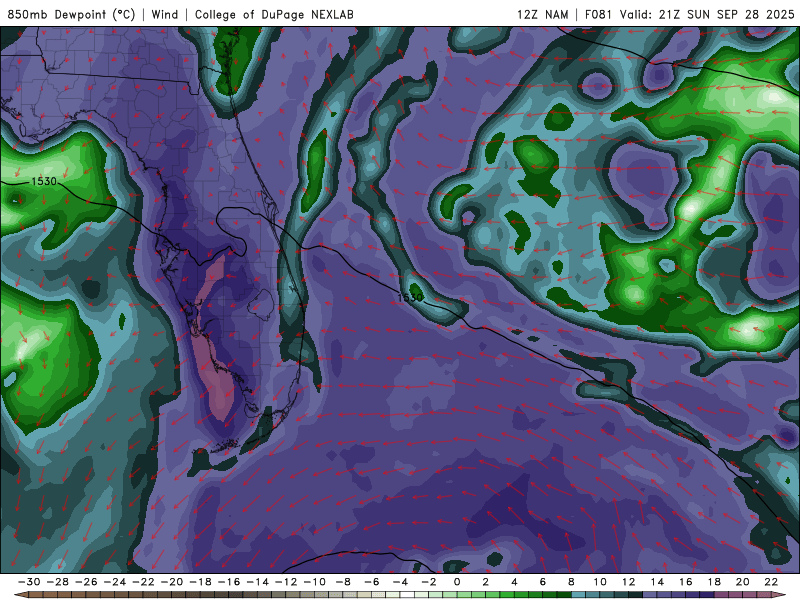Click 'College of DuPage NEXLAB' in the header

pyautogui.click(x=274, y=14)
